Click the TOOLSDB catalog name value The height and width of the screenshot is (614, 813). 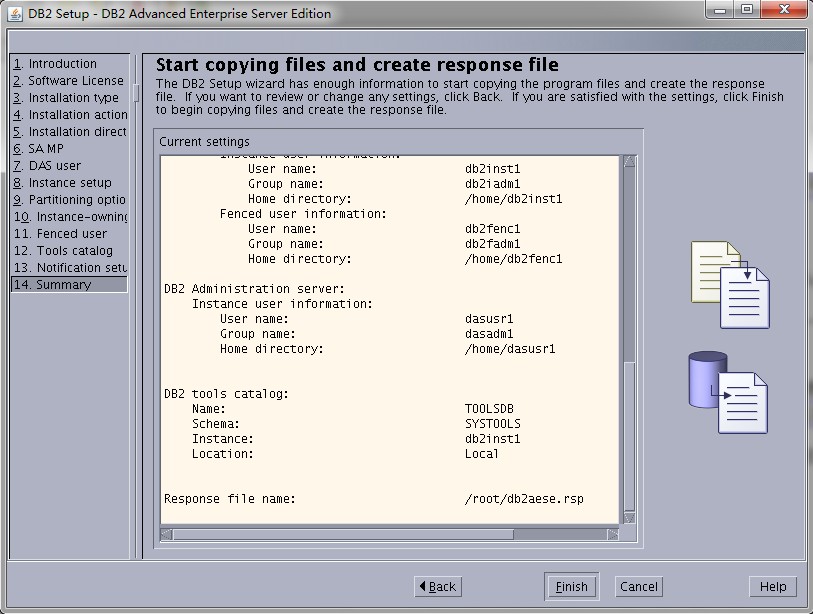coord(489,409)
